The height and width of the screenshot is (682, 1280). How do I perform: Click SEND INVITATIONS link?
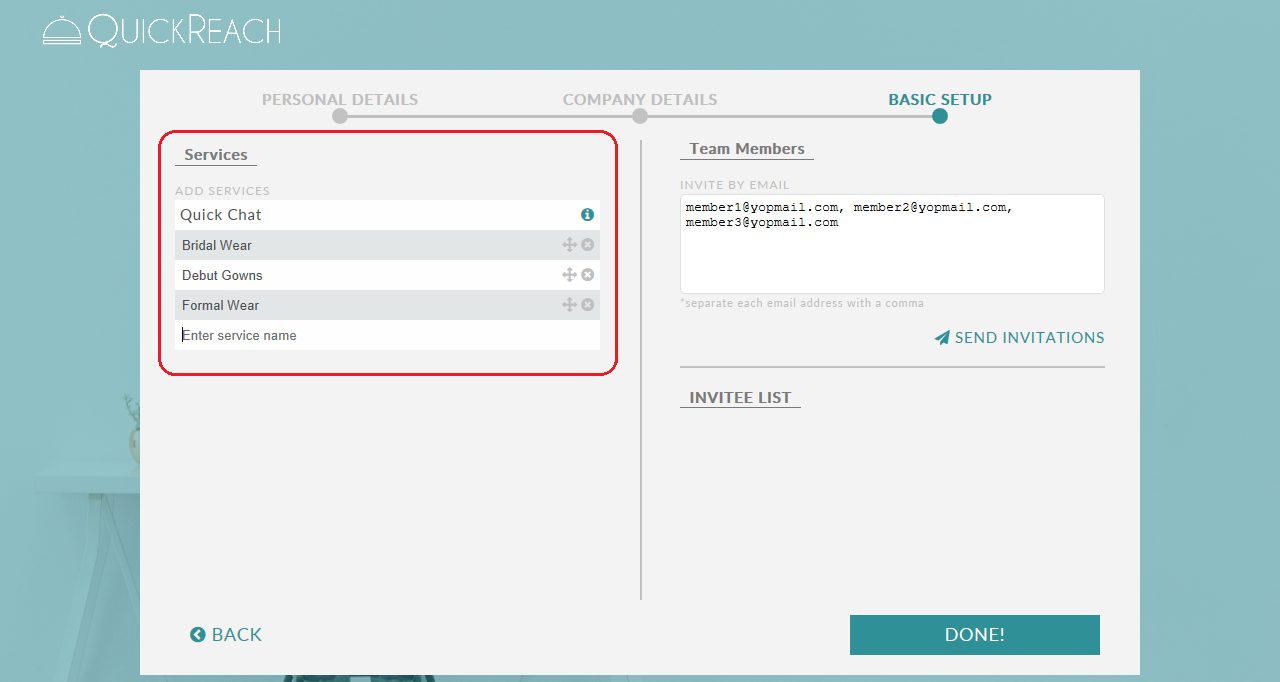click(x=1019, y=338)
